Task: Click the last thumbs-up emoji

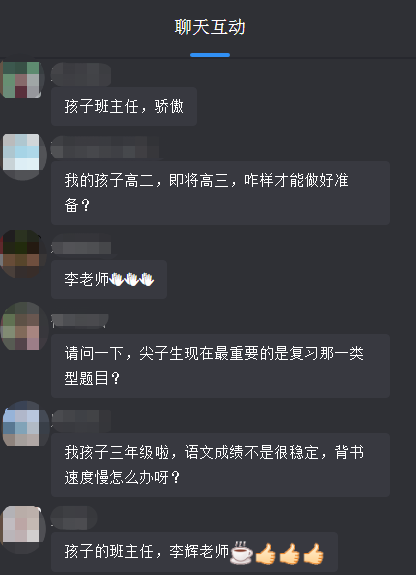Action: coord(314,553)
